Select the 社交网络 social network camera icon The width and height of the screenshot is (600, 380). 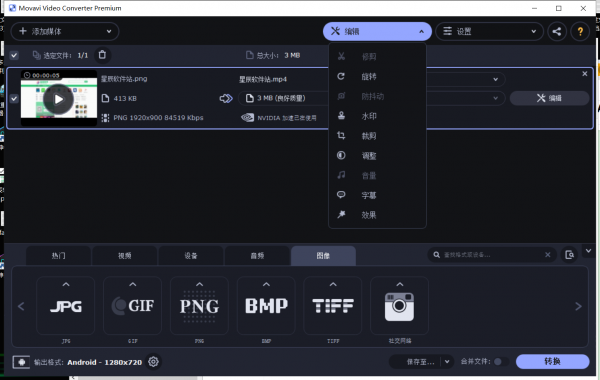[x=399, y=307]
